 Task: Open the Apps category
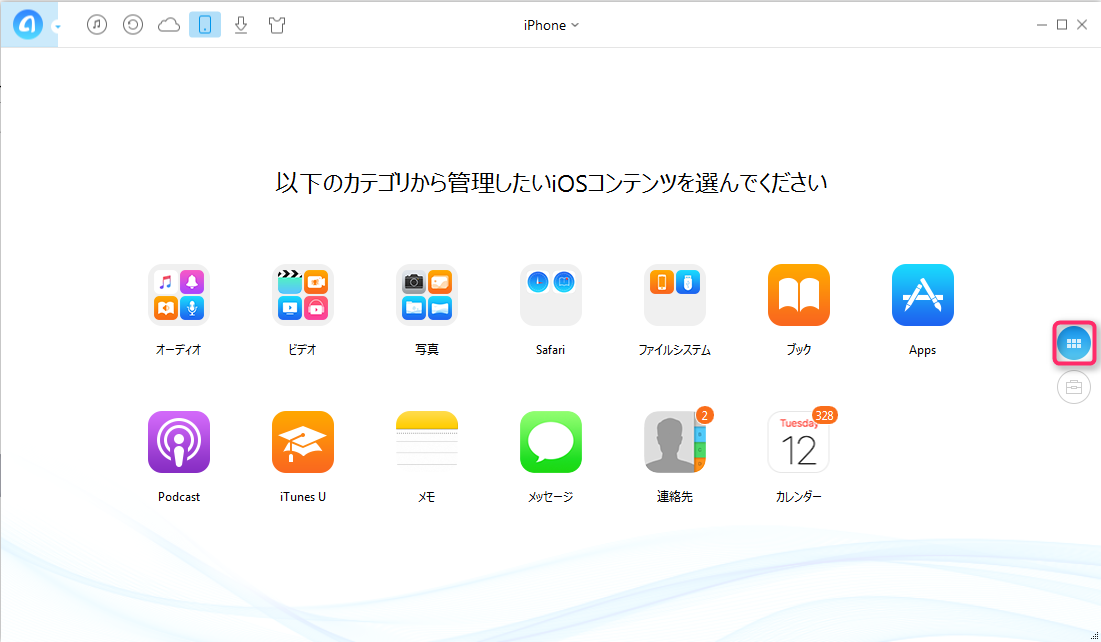point(923,295)
